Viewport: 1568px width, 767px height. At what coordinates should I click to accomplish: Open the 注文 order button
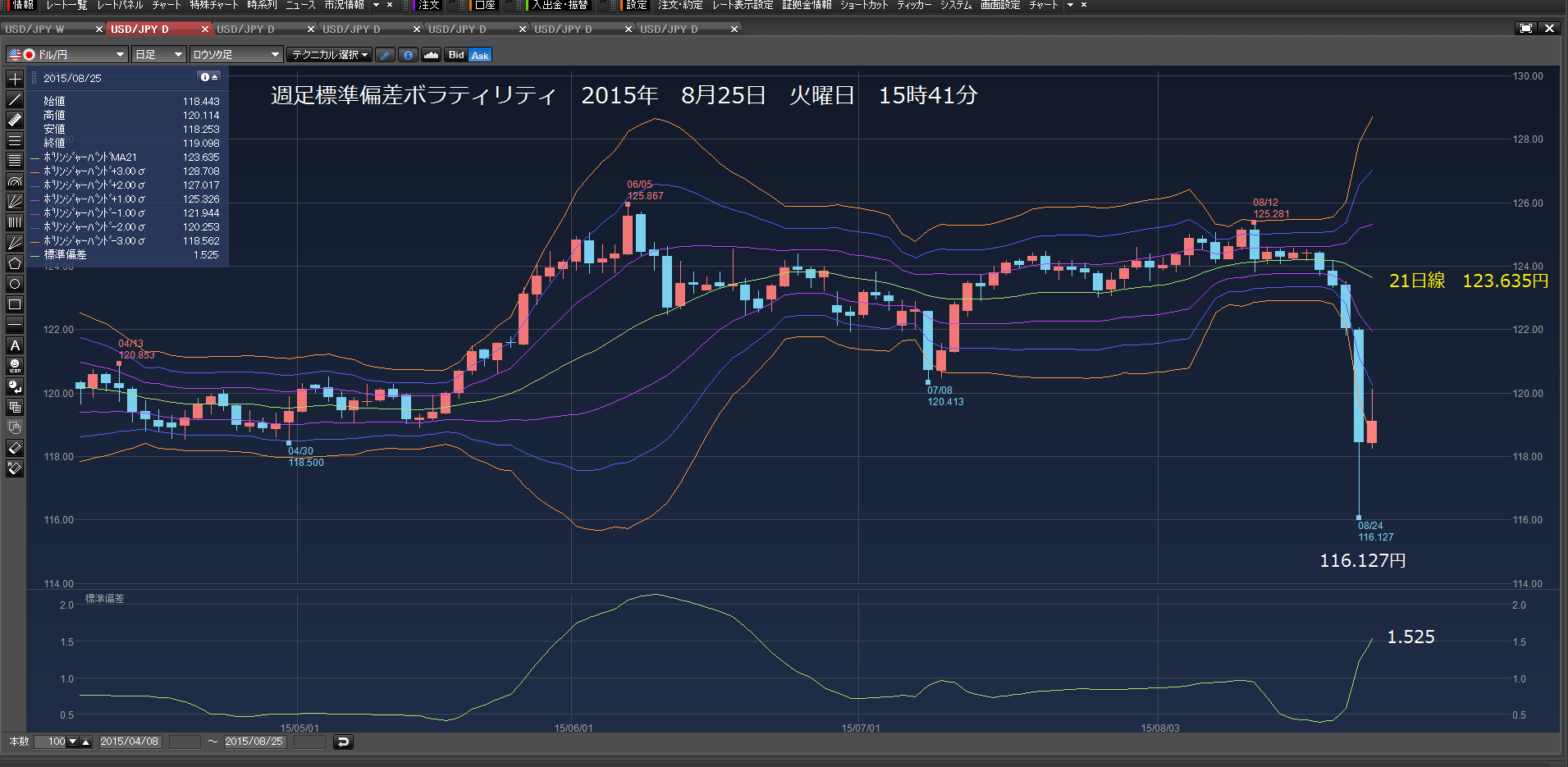point(427,5)
